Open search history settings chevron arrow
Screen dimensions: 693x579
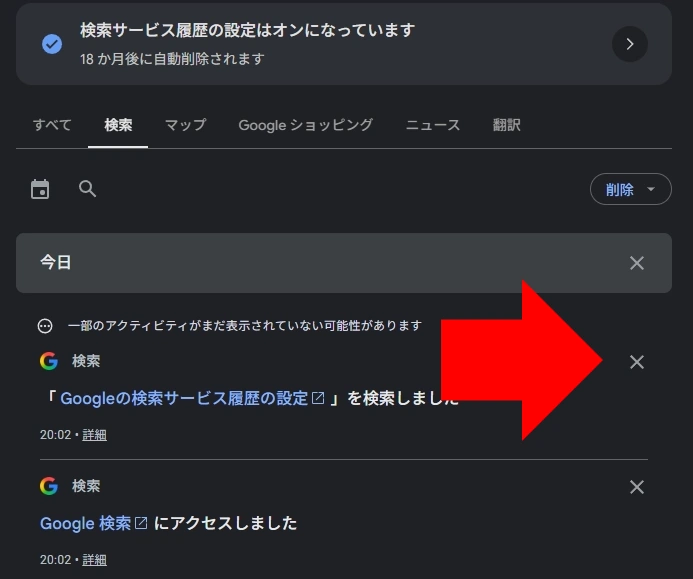click(629, 44)
